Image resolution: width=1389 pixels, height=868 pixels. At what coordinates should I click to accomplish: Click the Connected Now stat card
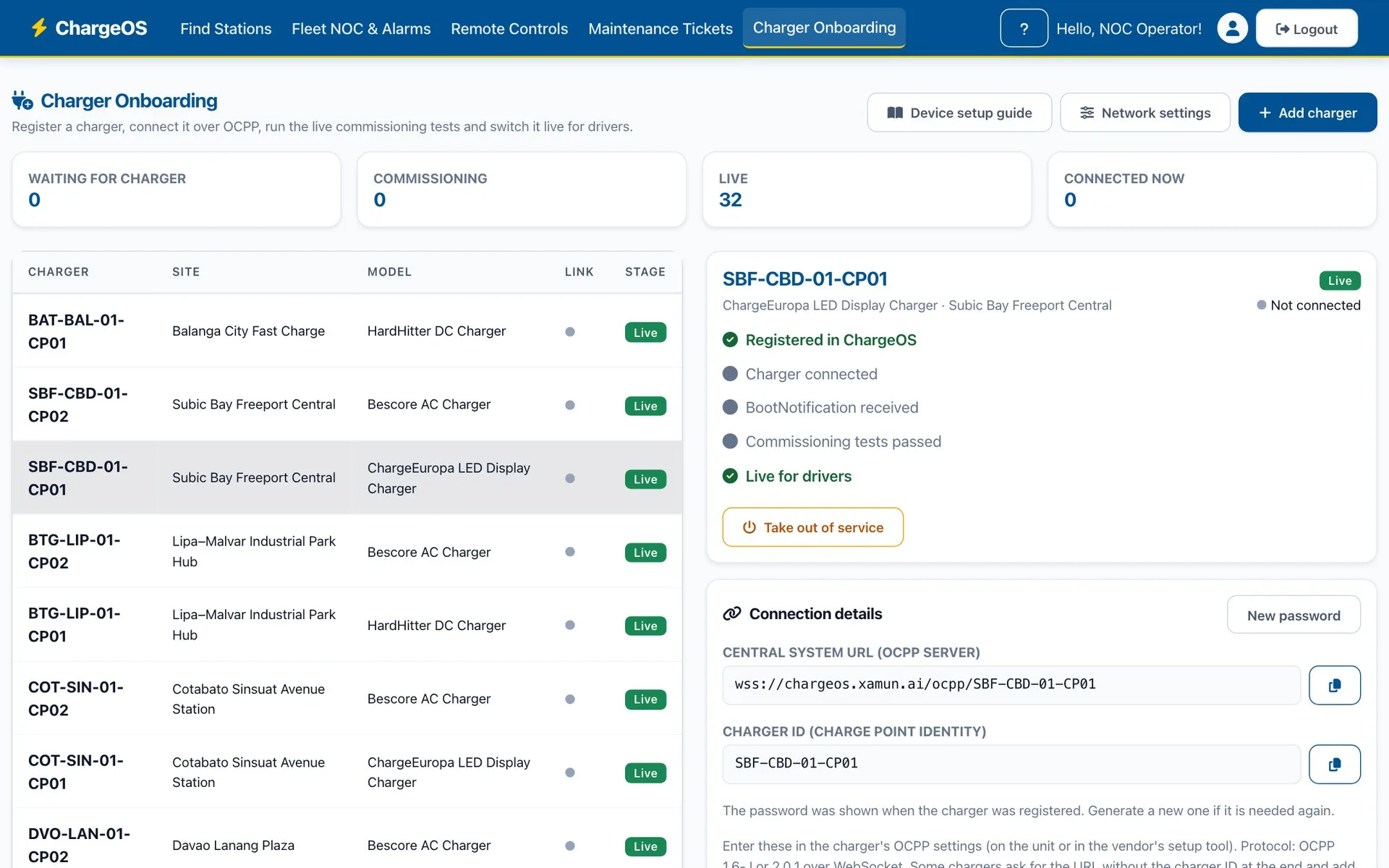[x=1212, y=190]
